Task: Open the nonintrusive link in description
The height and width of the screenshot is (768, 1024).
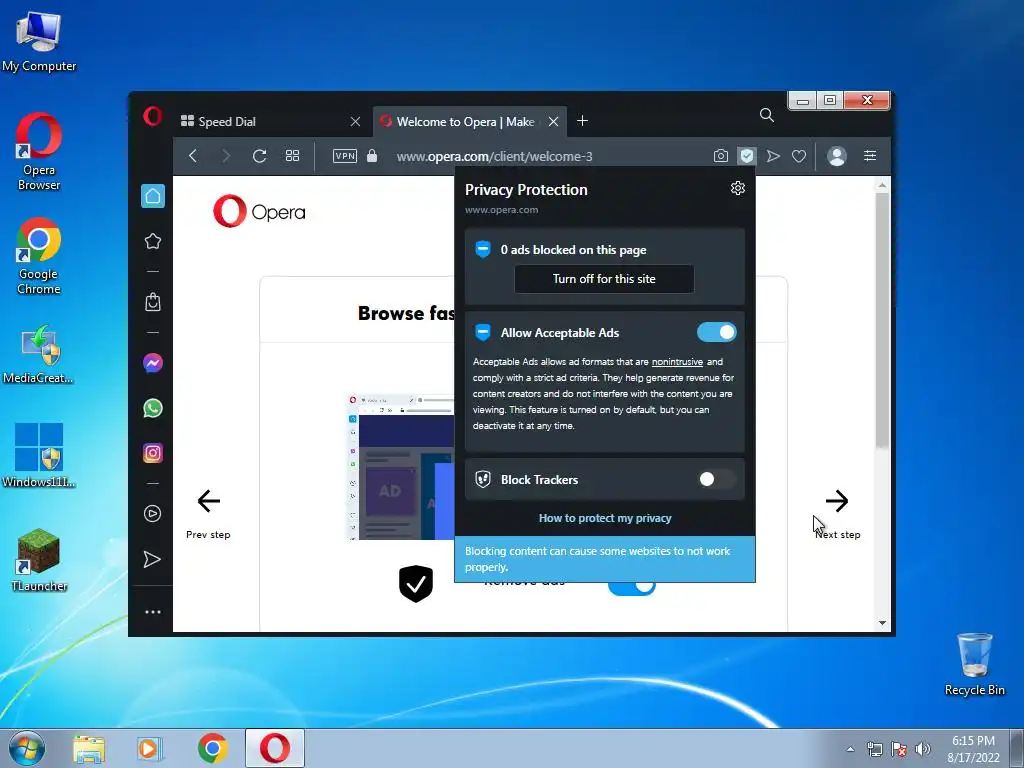Action: click(677, 362)
